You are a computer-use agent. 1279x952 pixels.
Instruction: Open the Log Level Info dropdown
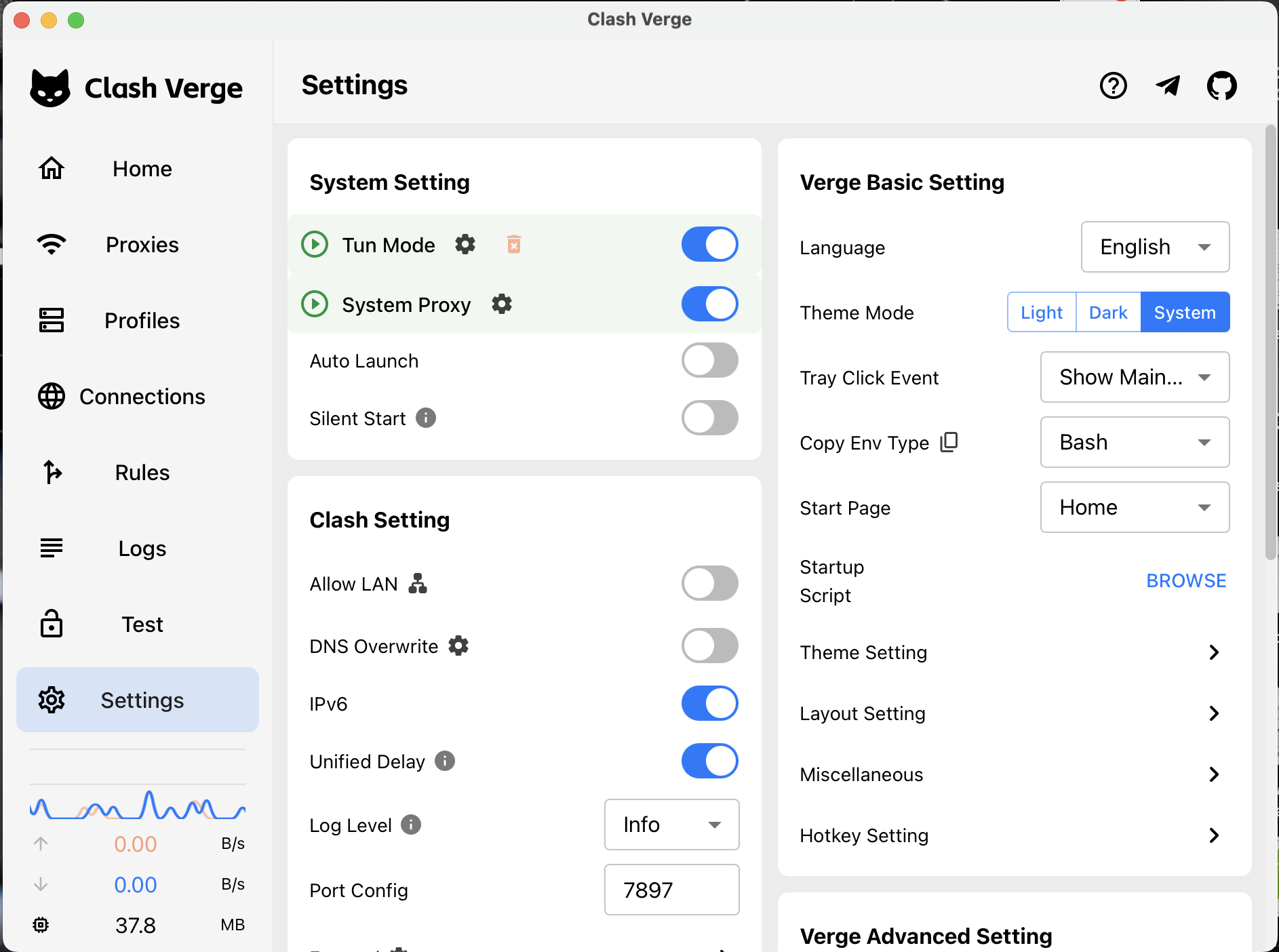[671, 825]
